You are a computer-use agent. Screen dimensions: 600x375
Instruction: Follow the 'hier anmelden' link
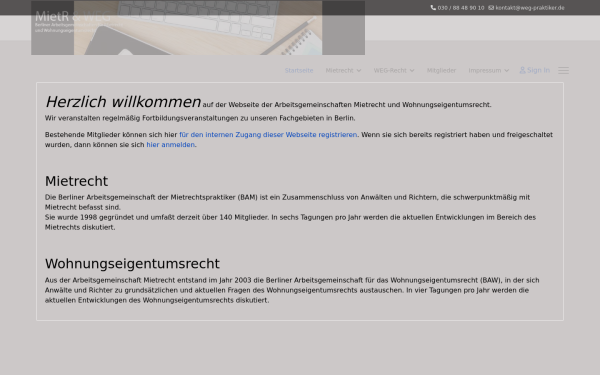tap(171, 145)
